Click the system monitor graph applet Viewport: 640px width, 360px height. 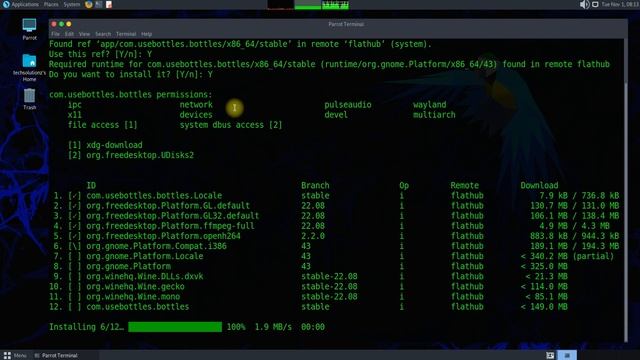[x=308, y=4]
